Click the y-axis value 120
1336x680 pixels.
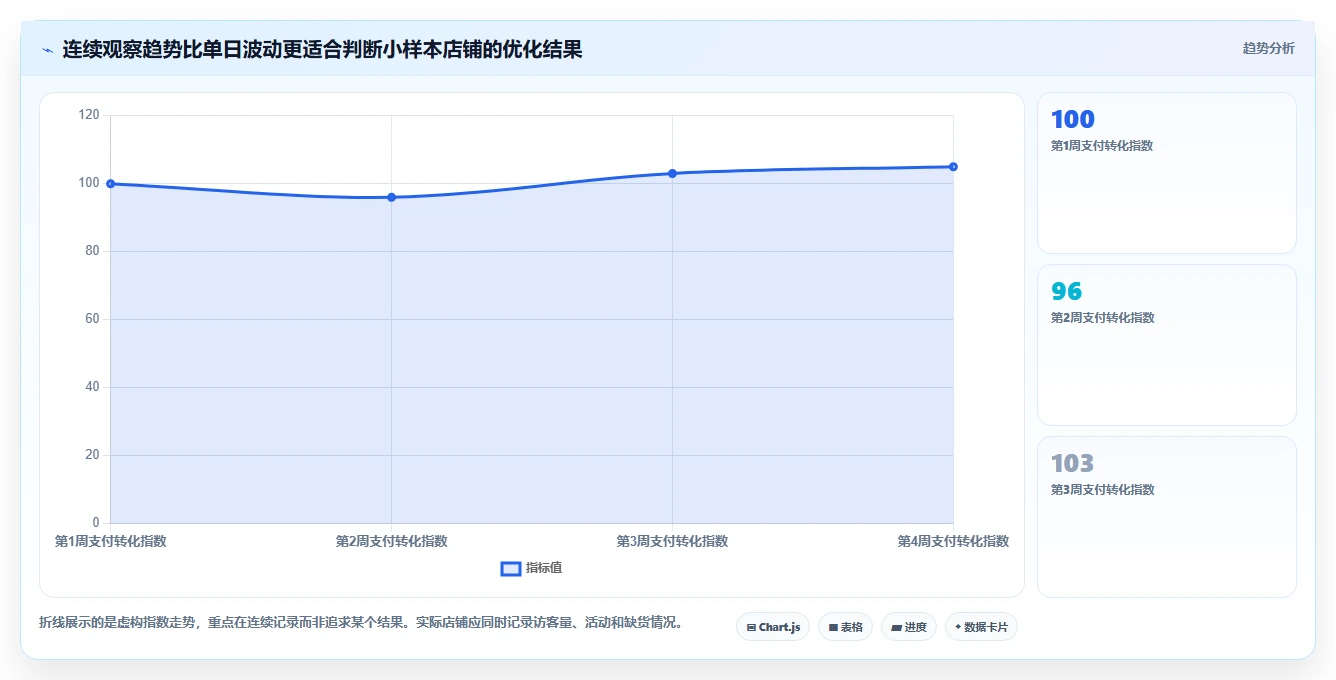[89, 115]
